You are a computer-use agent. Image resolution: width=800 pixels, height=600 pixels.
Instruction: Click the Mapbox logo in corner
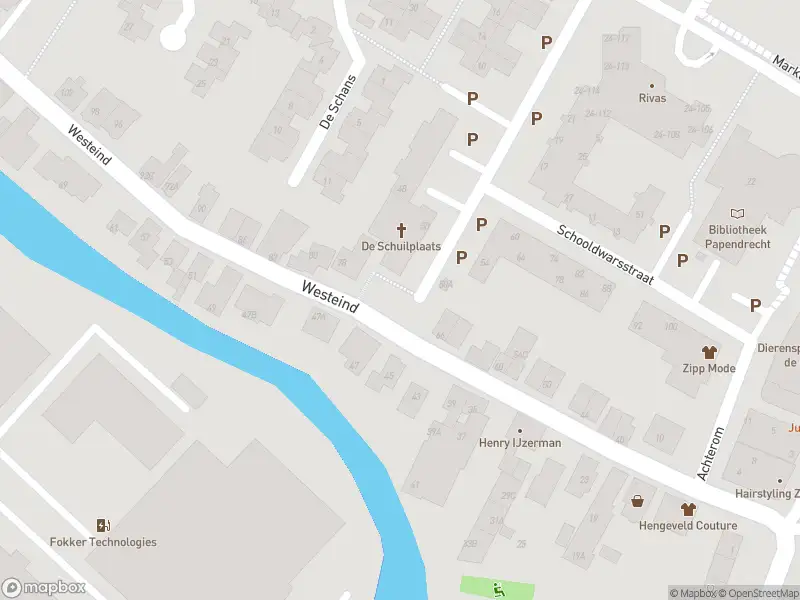tap(43, 587)
